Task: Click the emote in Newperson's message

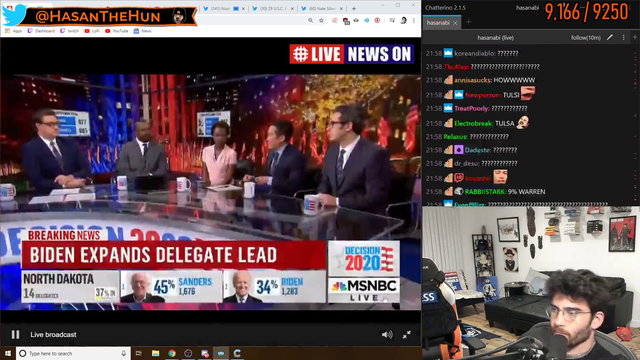Action: point(528,94)
